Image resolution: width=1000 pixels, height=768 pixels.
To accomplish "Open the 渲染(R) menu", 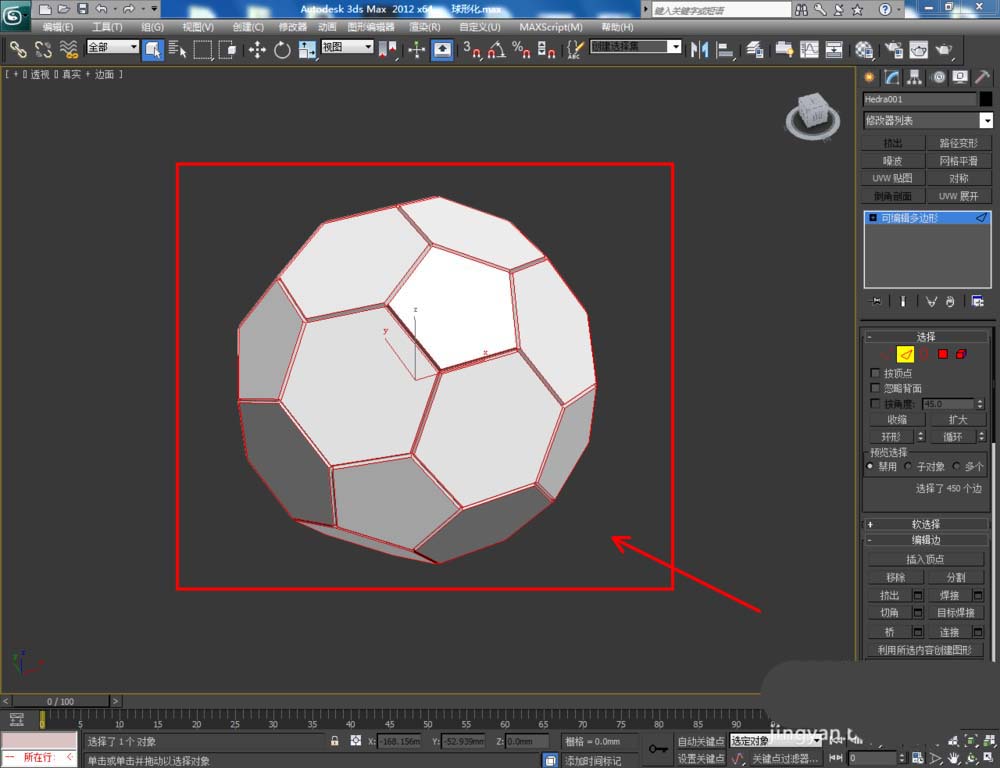I will pos(425,27).
